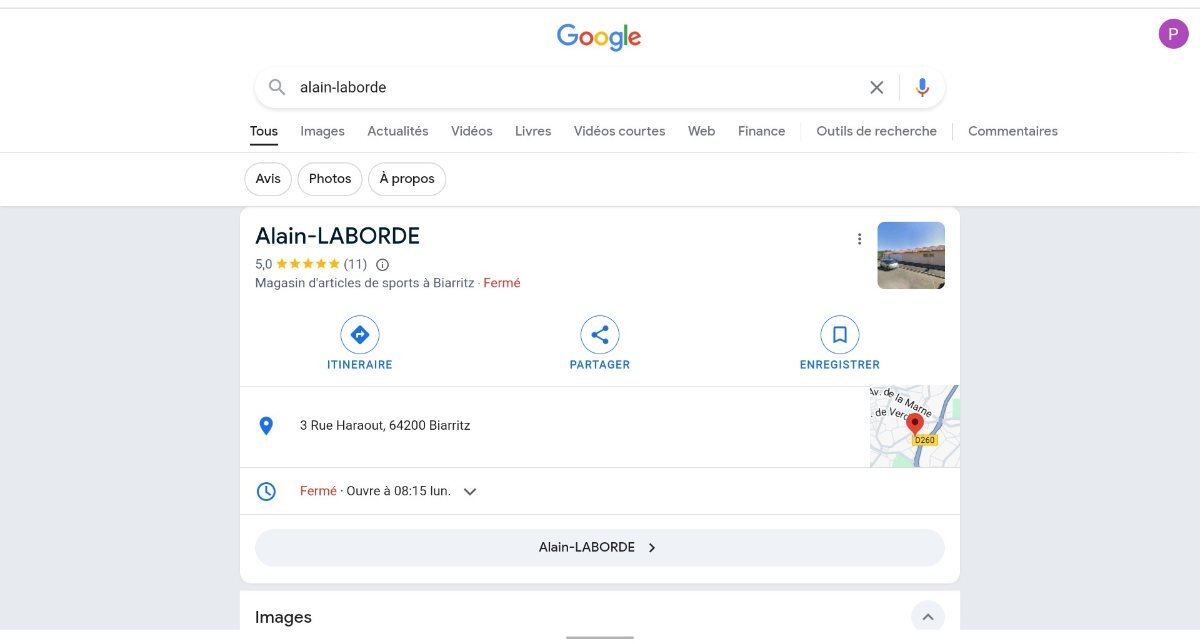Switch to the Vidéos courtes tab

[x=620, y=131]
